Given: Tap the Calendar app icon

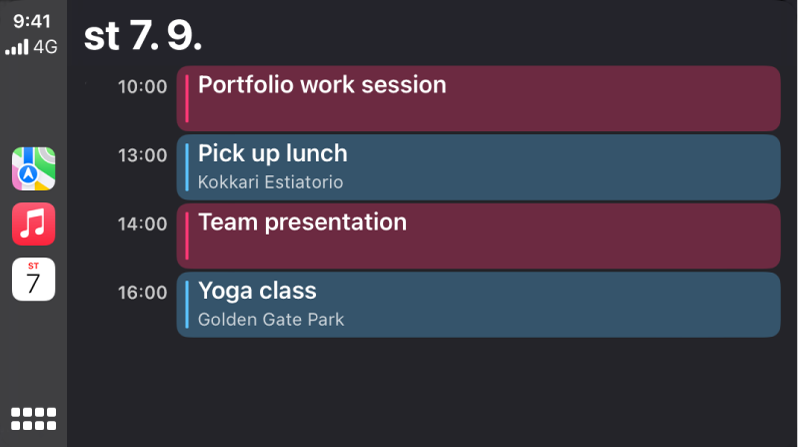Looking at the screenshot, I should click(33, 279).
